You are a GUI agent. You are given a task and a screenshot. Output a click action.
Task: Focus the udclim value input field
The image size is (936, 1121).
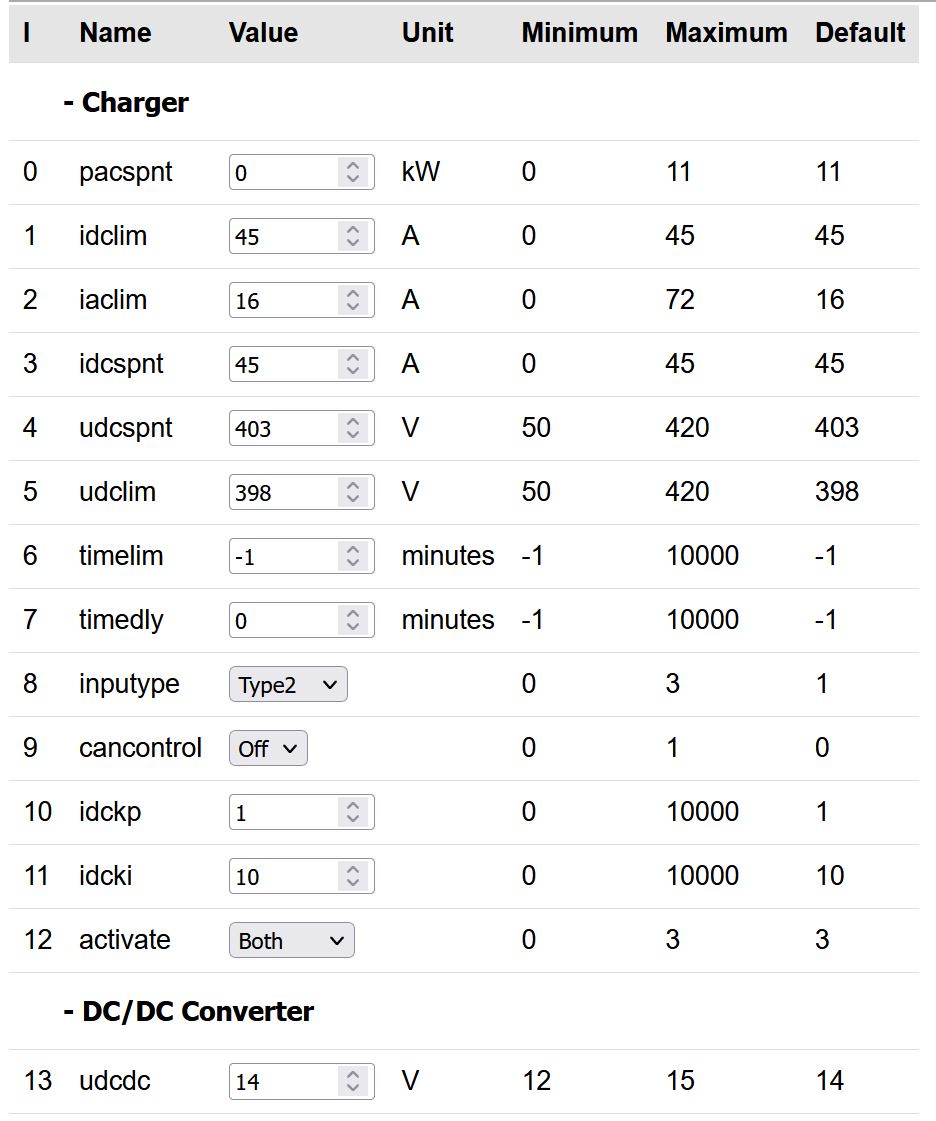click(284, 492)
